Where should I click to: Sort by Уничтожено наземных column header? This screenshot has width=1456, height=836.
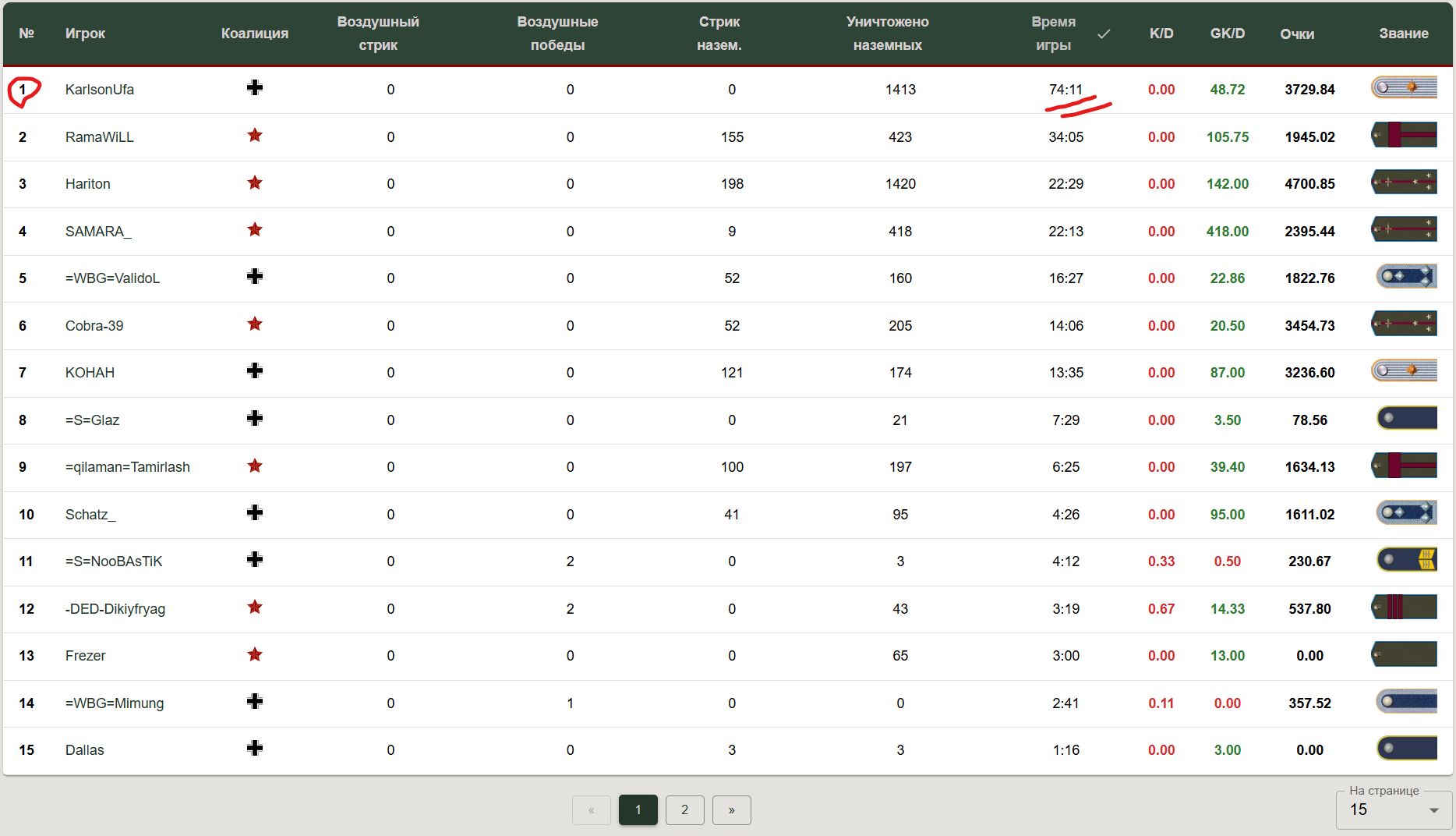(888, 34)
